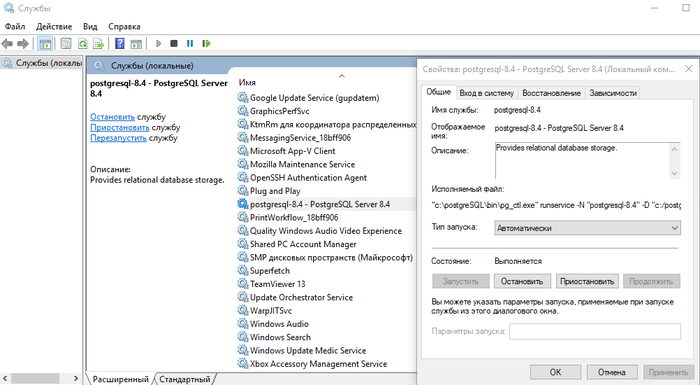Click the Refresh toolbar icon

[x=83, y=43]
